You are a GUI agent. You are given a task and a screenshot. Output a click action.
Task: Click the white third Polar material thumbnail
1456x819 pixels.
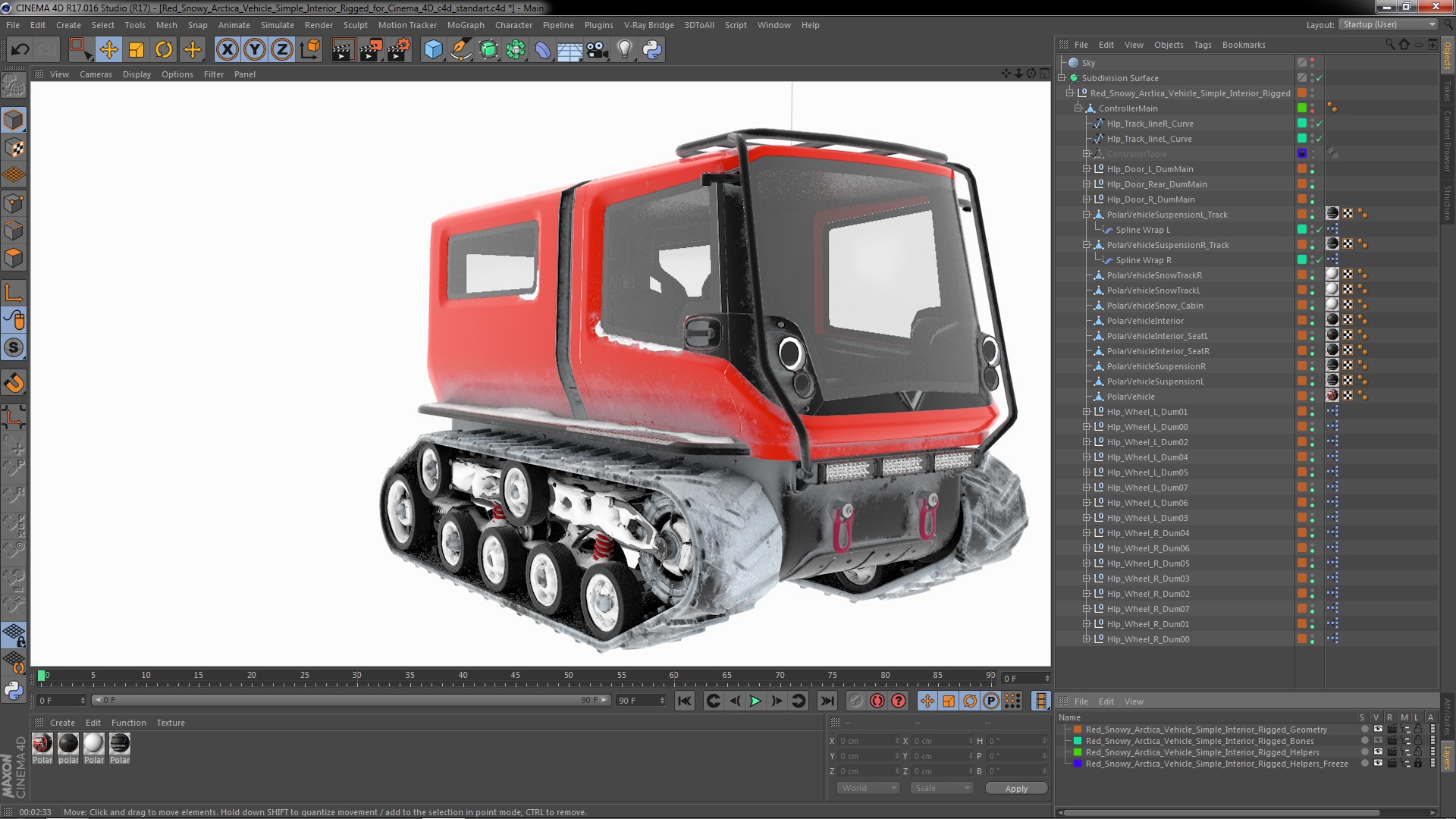tap(94, 744)
